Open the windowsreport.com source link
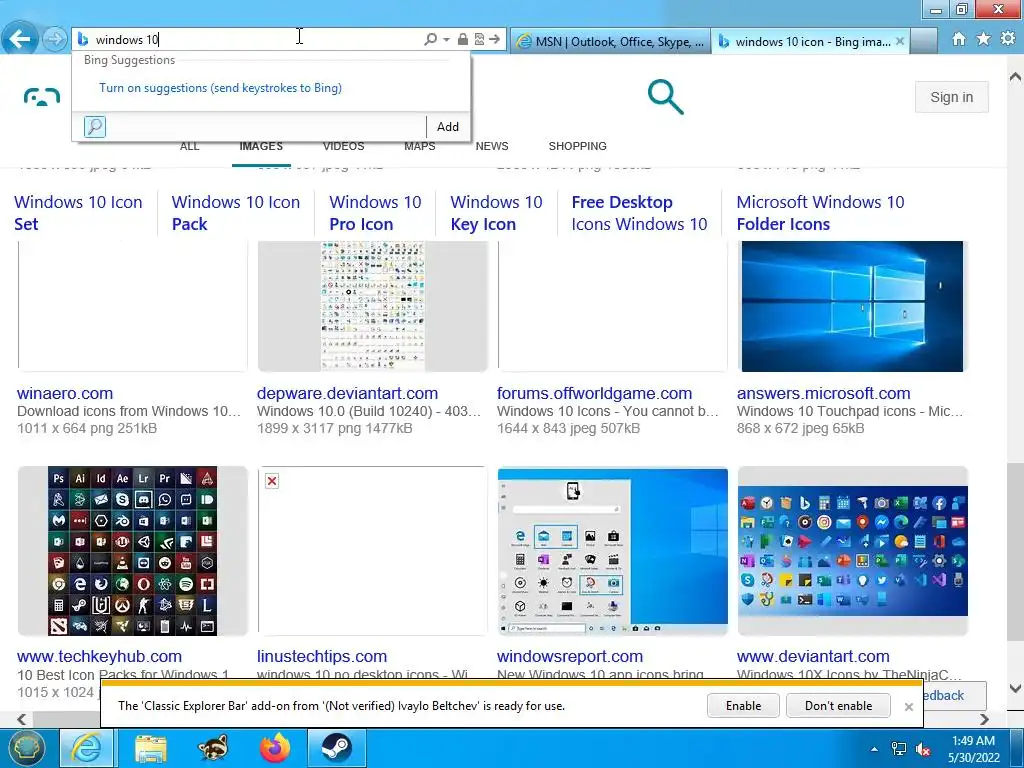This screenshot has height=768, width=1024. tap(569, 656)
